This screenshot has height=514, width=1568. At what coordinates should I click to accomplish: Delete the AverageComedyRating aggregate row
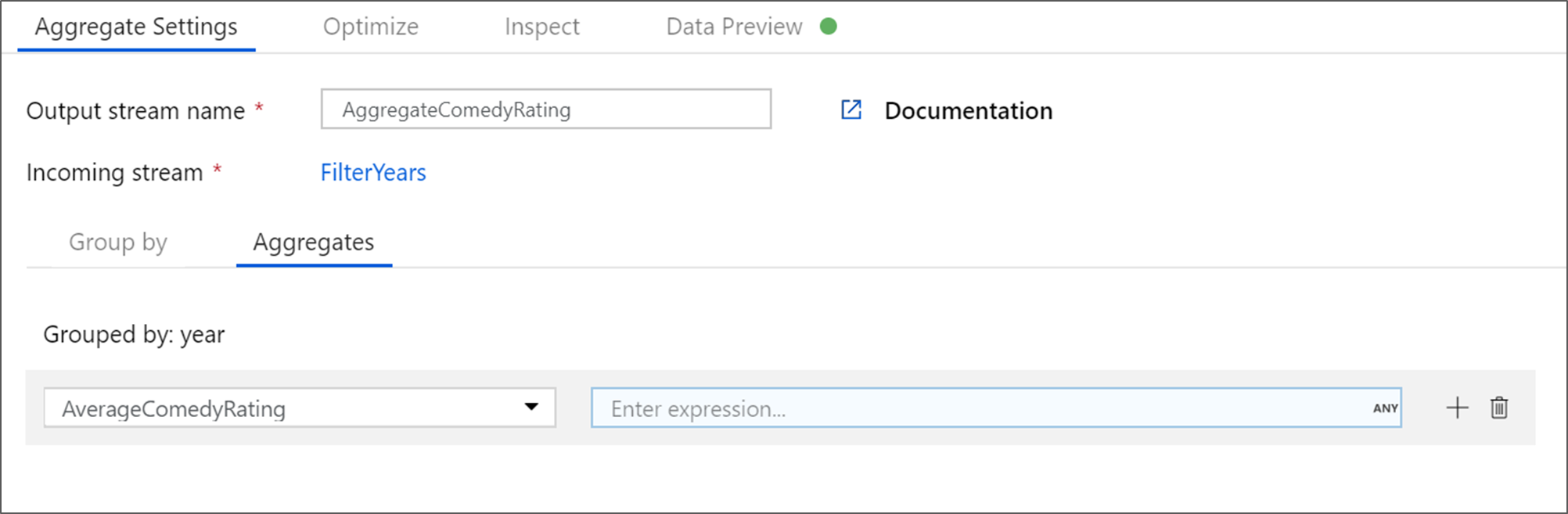point(1499,408)
